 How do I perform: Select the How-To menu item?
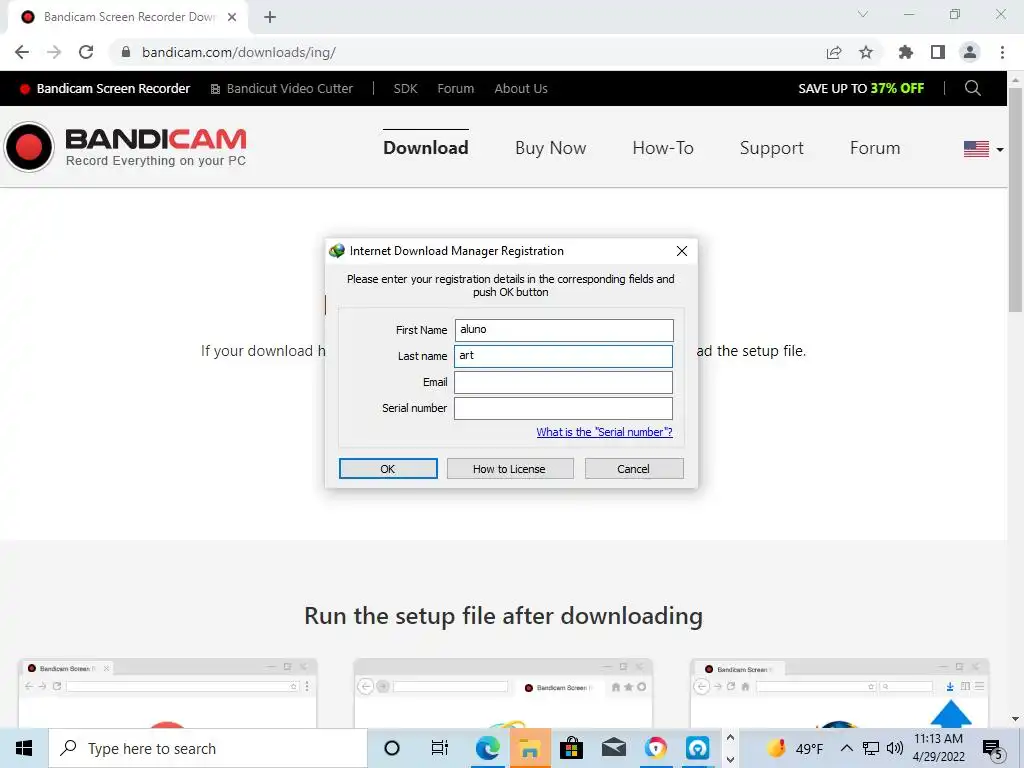point(663,148)
